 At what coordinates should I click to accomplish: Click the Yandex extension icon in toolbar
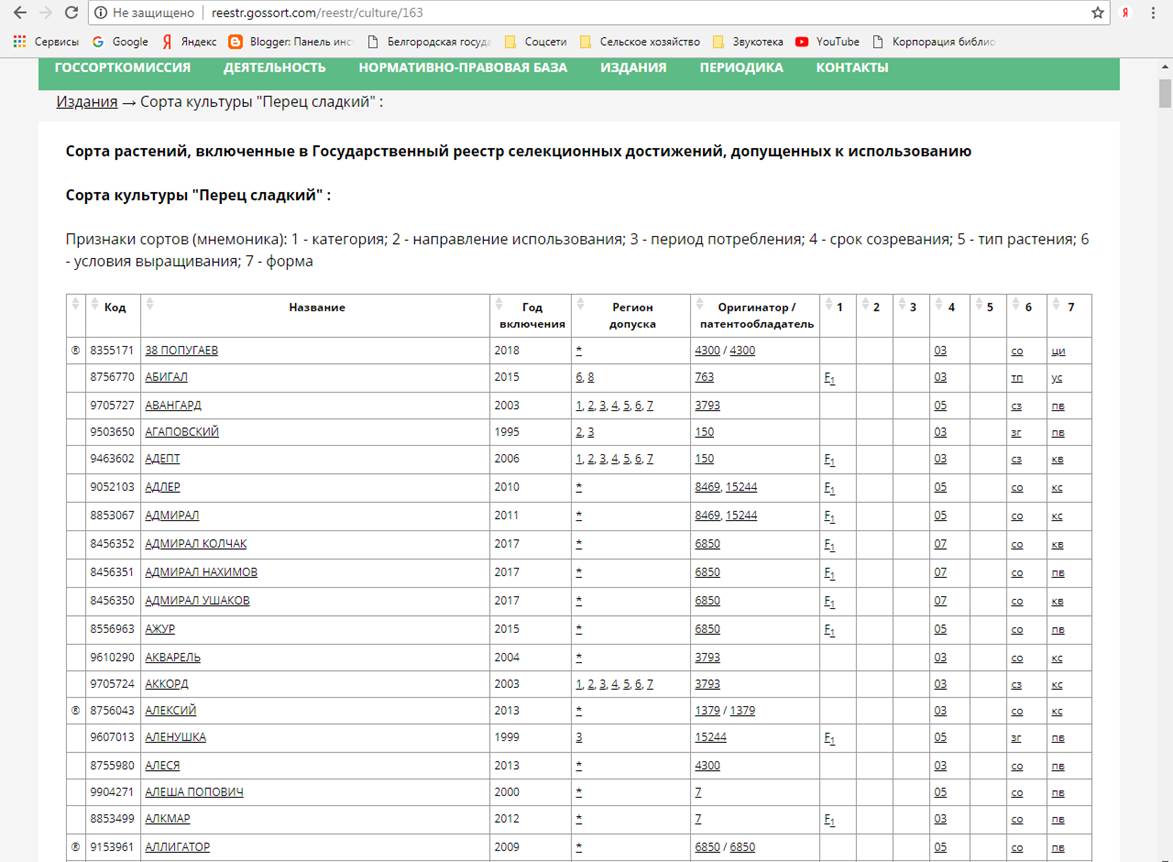pos(1125,13)
